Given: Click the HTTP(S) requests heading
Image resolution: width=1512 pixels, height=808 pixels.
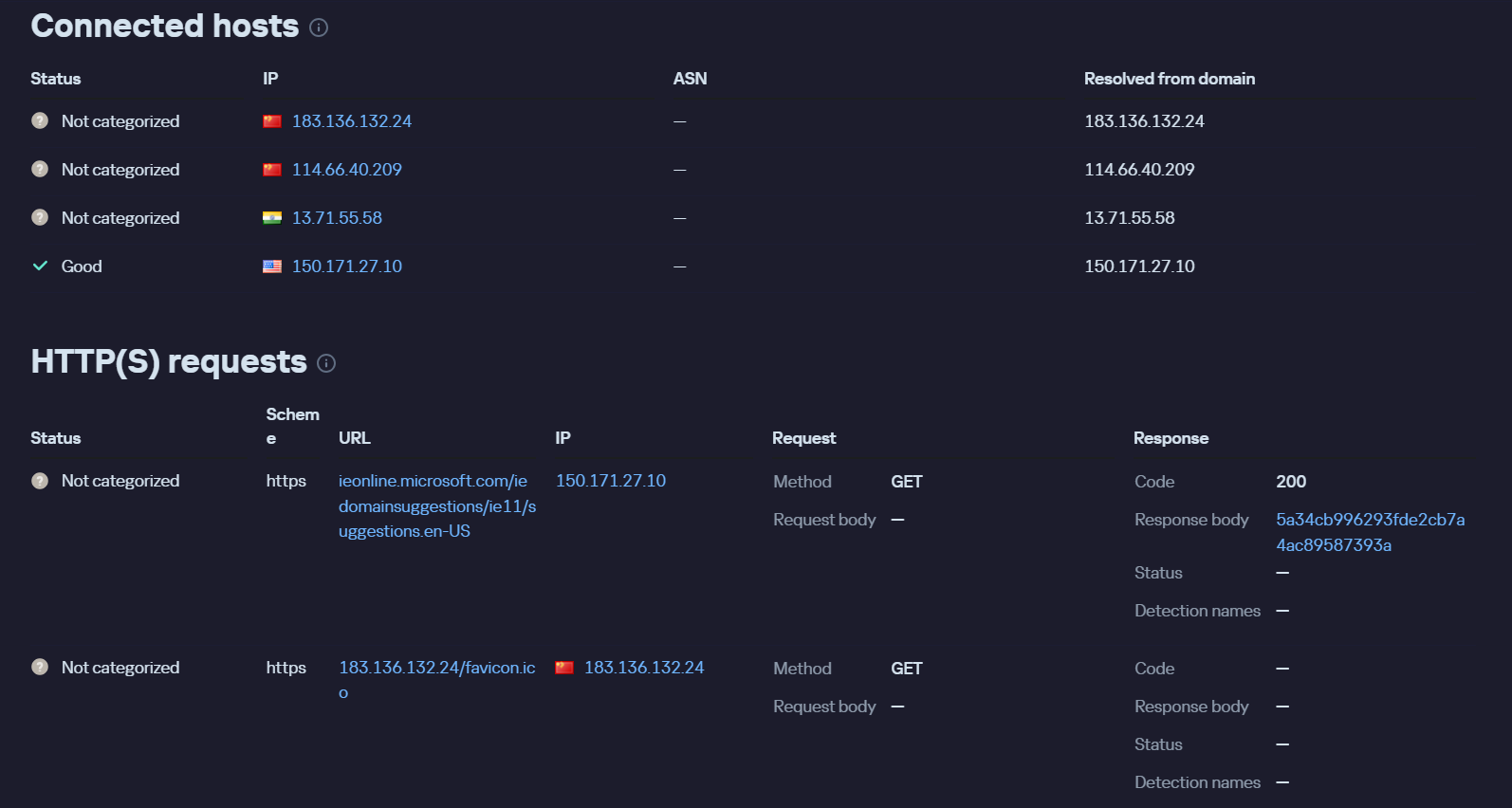Looking at the screenshot, I should pos(169,361).
